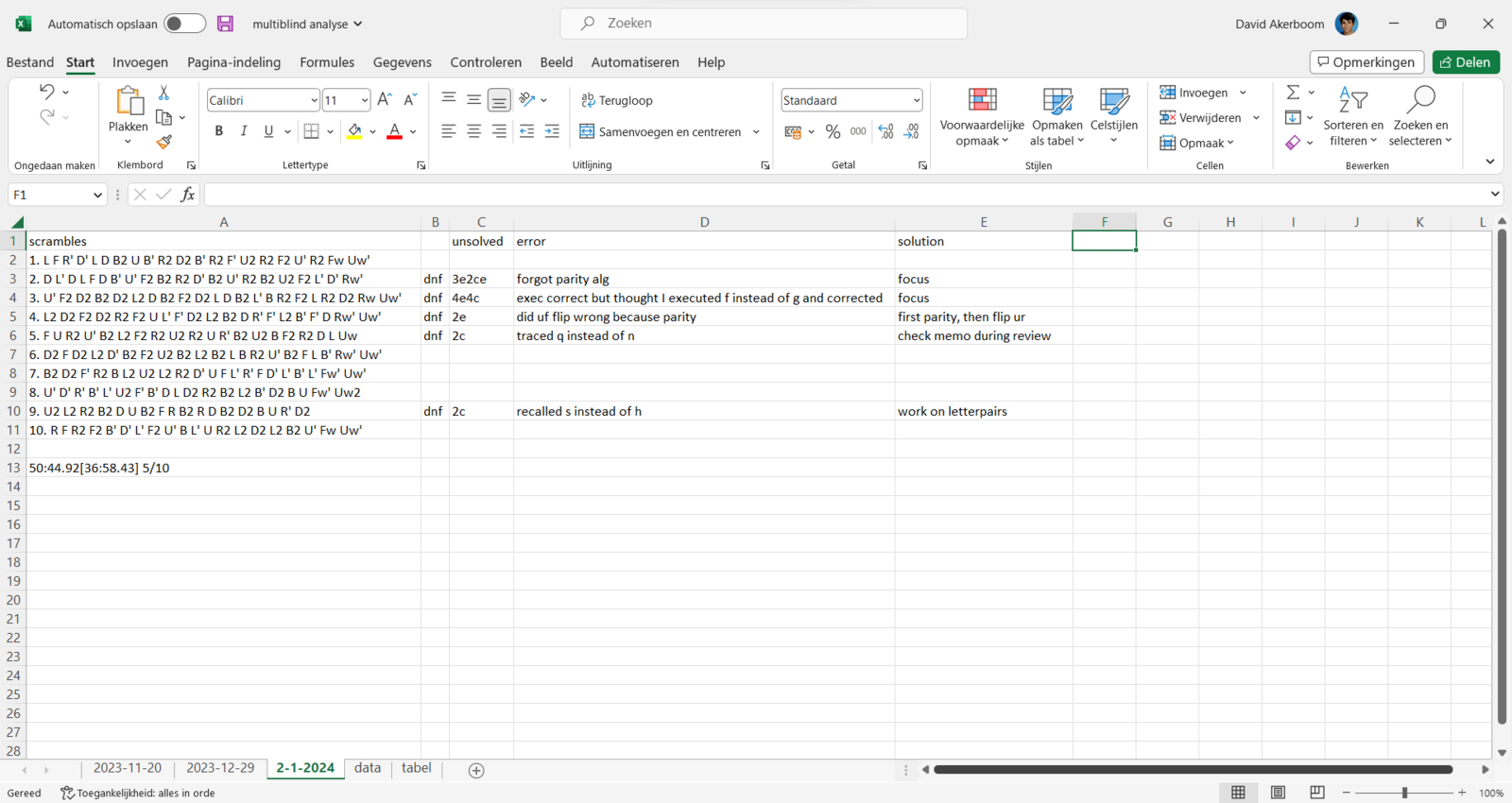Open Zoeken en selecteren
1512x803 pixels.
tap(1420, 116)
